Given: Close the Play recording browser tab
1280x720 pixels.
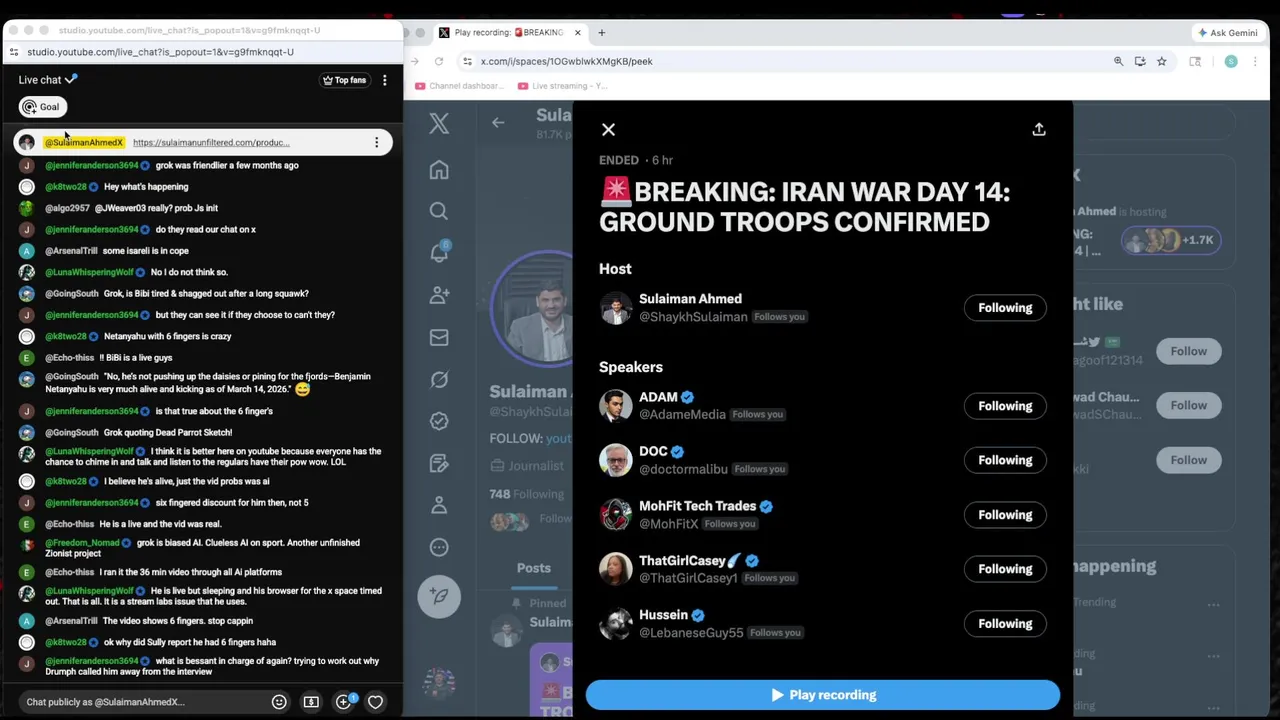Looking at the screenshot, I should [x=577, y=33].
